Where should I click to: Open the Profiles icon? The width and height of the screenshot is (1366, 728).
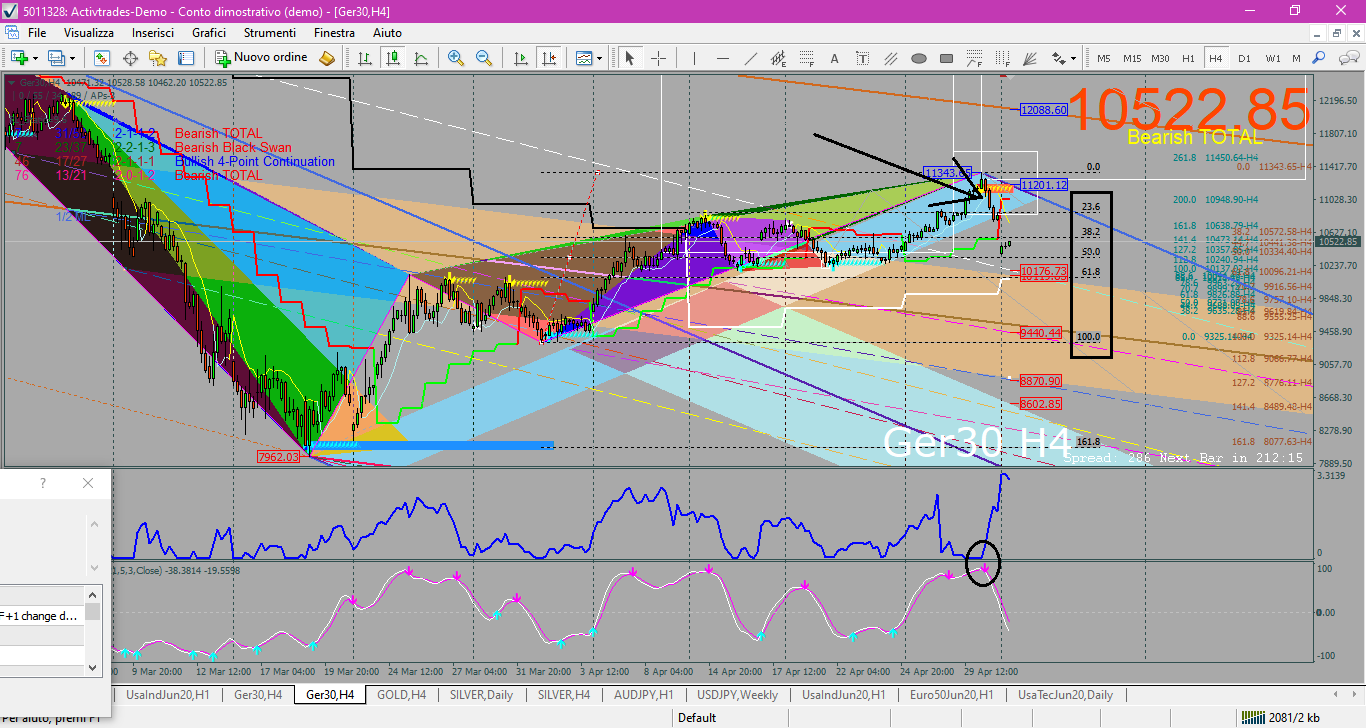56,58
